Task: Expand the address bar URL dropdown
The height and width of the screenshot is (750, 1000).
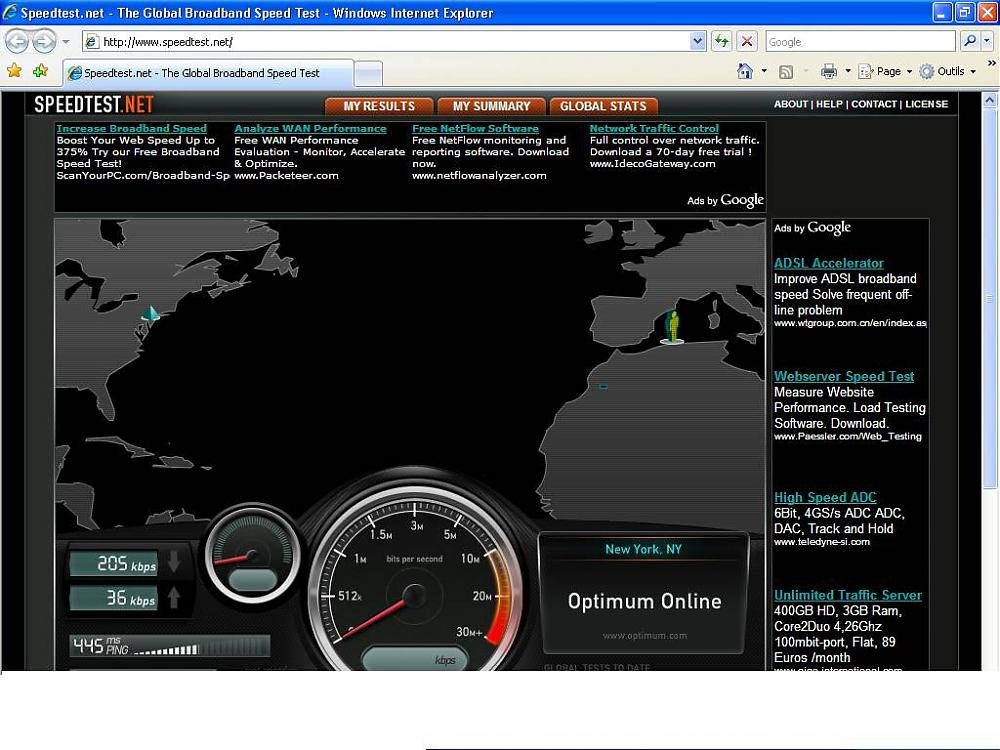Action: click(x=698, y=41)
